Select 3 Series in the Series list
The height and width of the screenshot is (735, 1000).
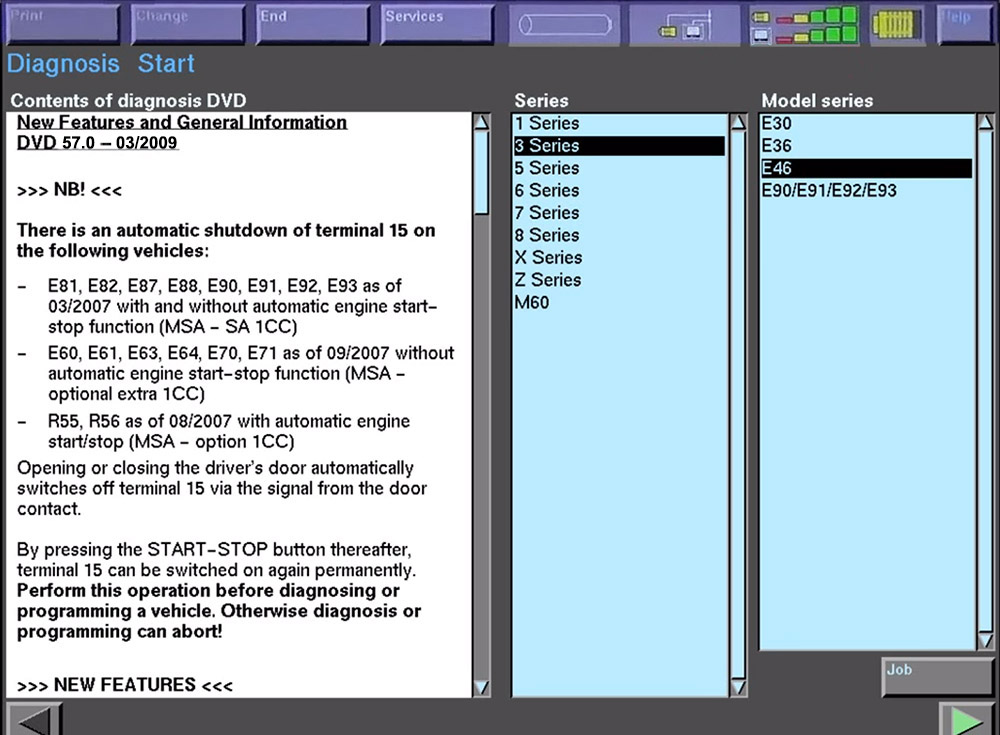pyautogui.click(x=619, y=145)
